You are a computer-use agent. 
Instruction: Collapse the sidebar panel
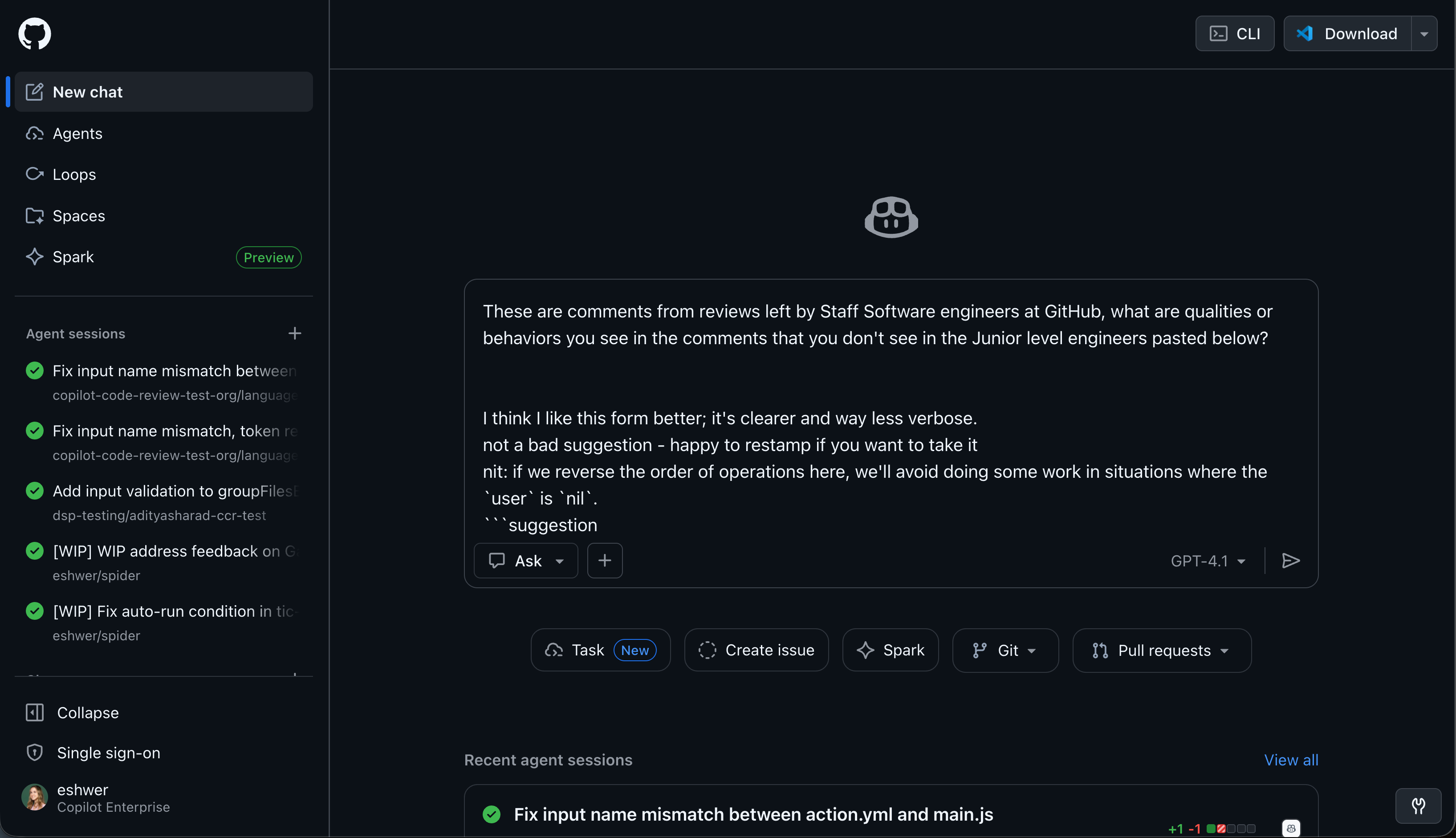point(87,712)
